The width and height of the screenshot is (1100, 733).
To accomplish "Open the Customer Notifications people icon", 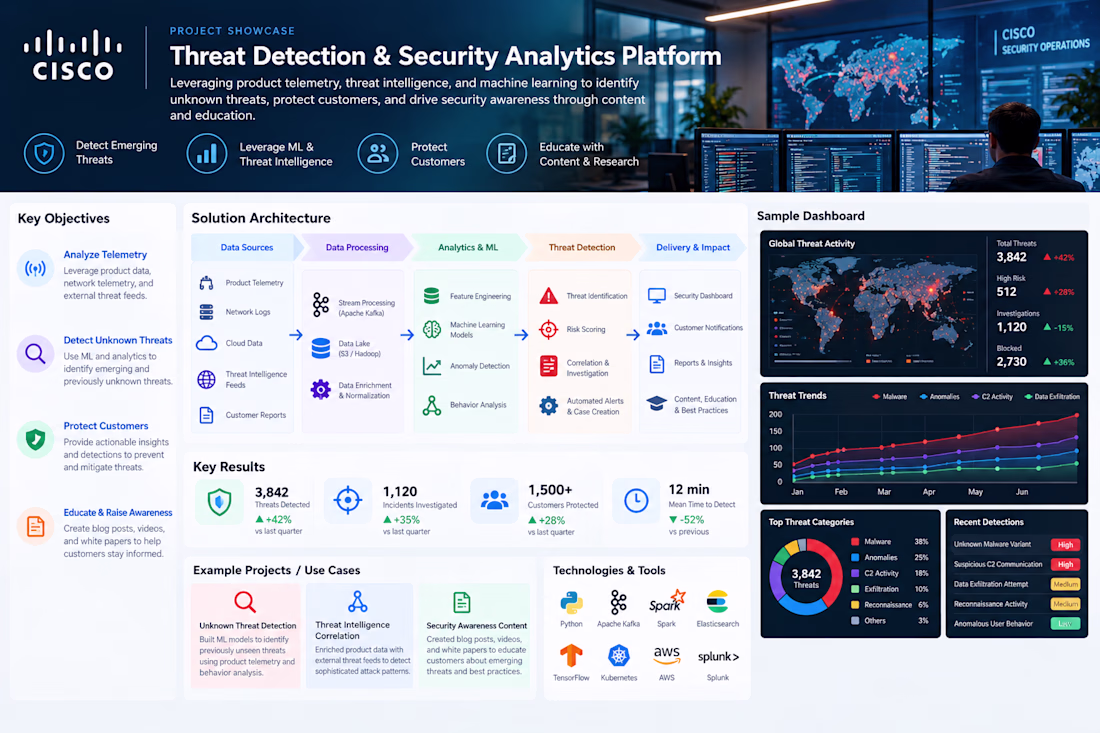I will tap(657, 328).
